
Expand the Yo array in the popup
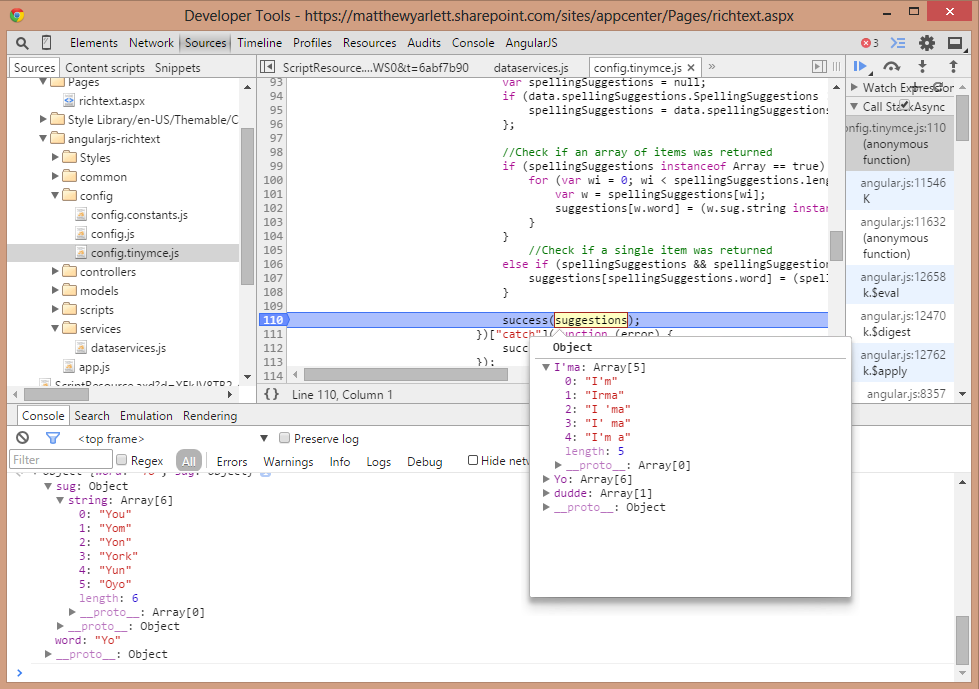pyautogui.click(x=546, y=480)
